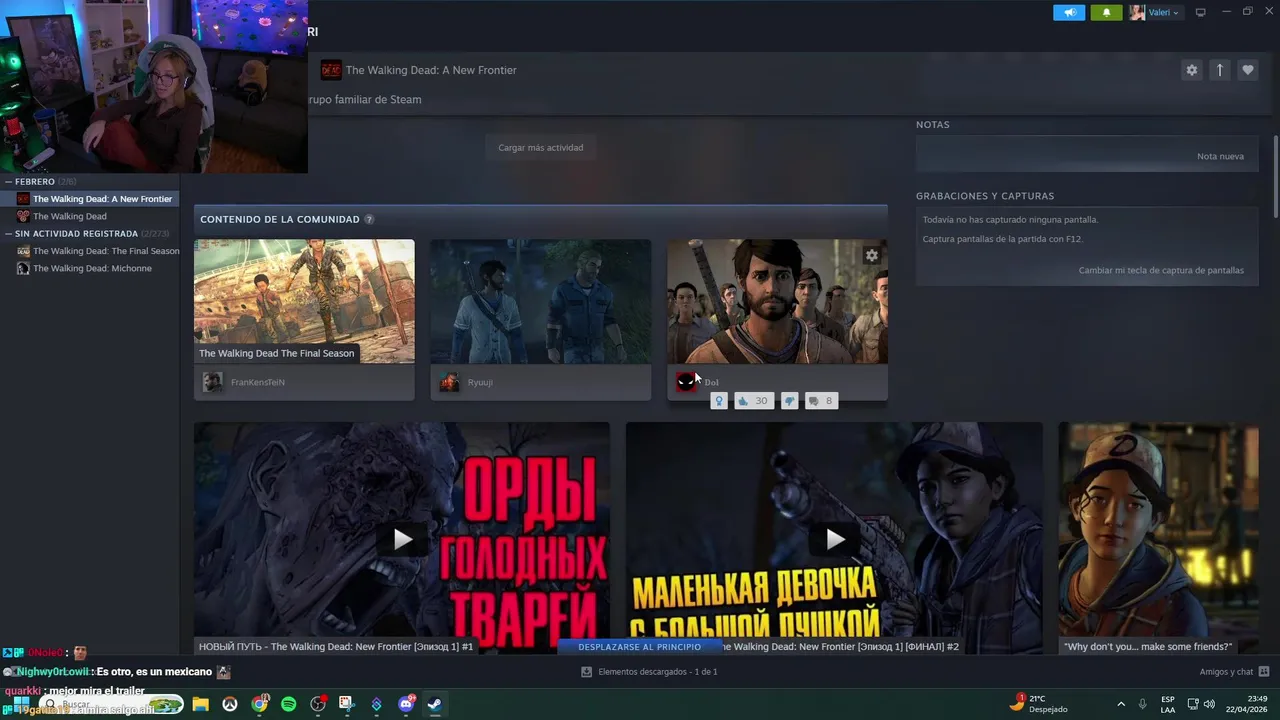Play the МАЛЕНЬКАЯ ДЕВОЧКА video

point(834,539)
